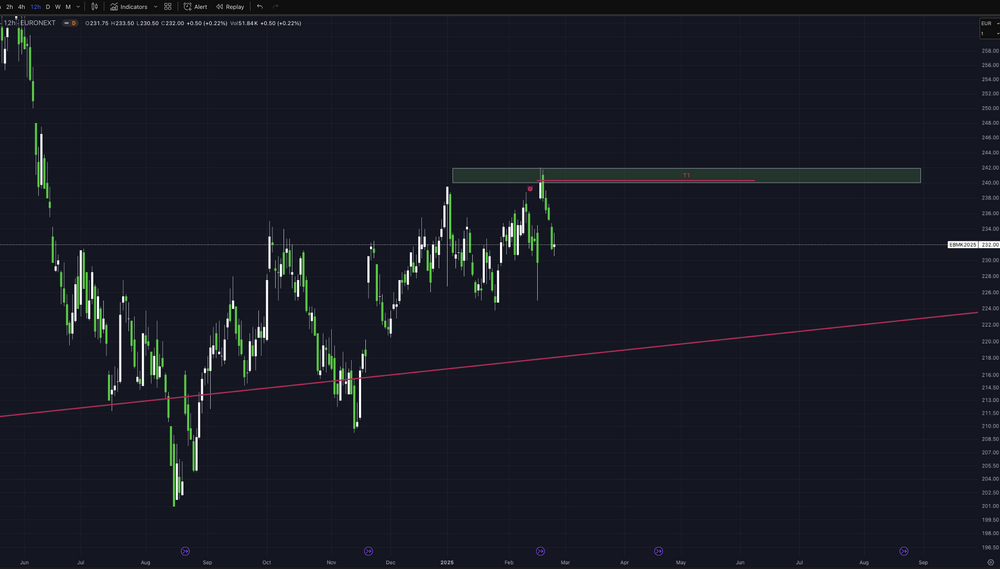Click the Dec label on time axis
Screen dimensions: 1000x569
[x=390, y=563]
